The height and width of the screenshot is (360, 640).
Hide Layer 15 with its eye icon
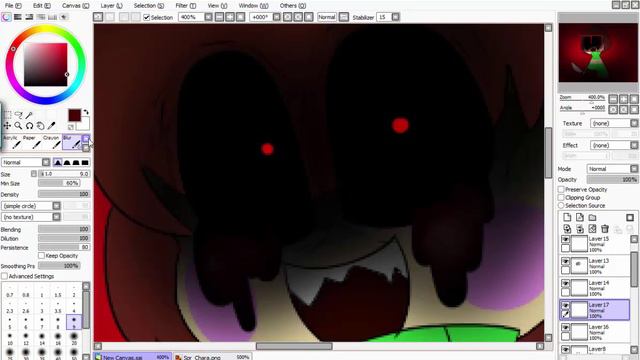pyautogui.click(x=565, y=240)
